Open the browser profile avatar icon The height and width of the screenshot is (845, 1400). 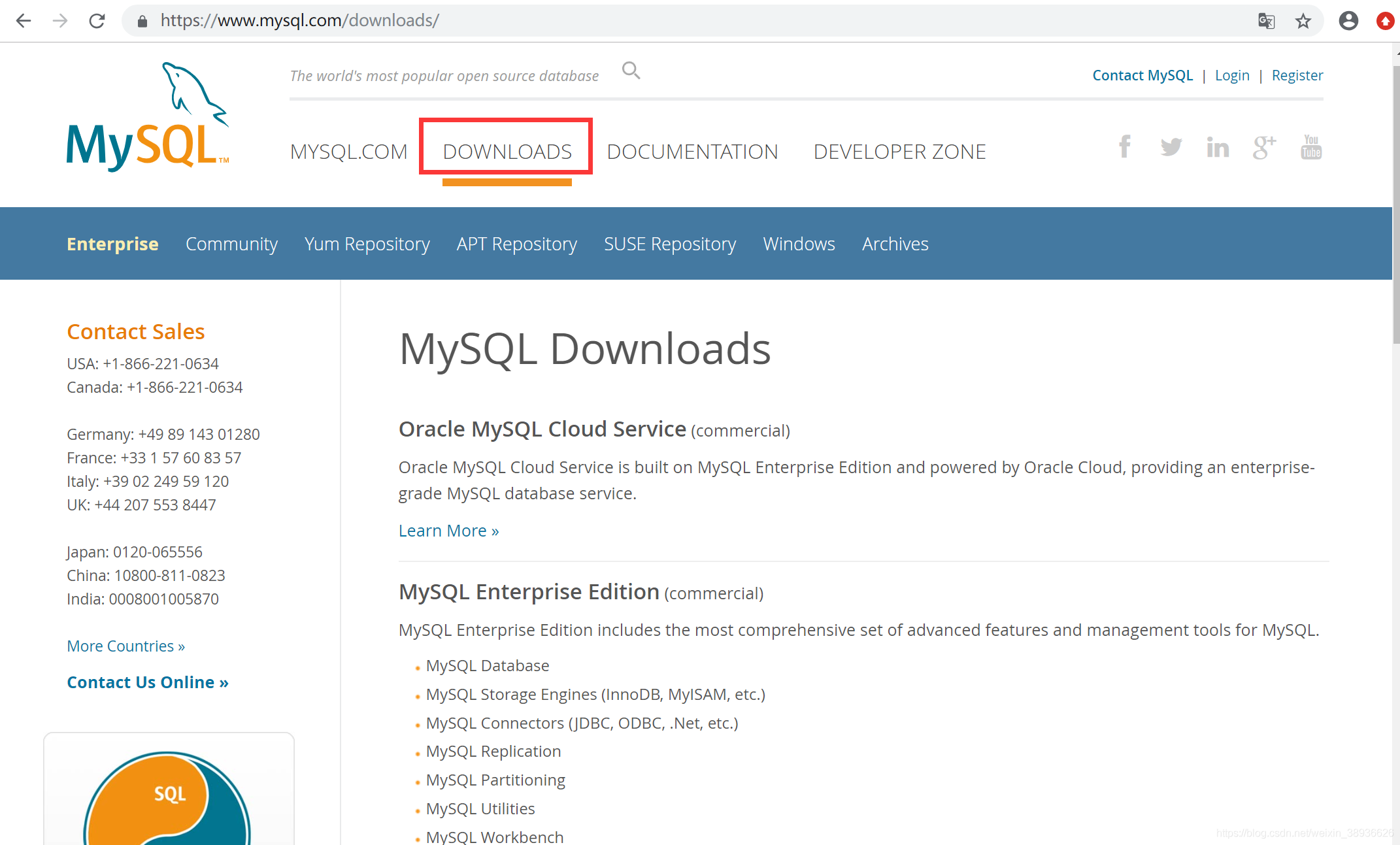coord(1348,21)
